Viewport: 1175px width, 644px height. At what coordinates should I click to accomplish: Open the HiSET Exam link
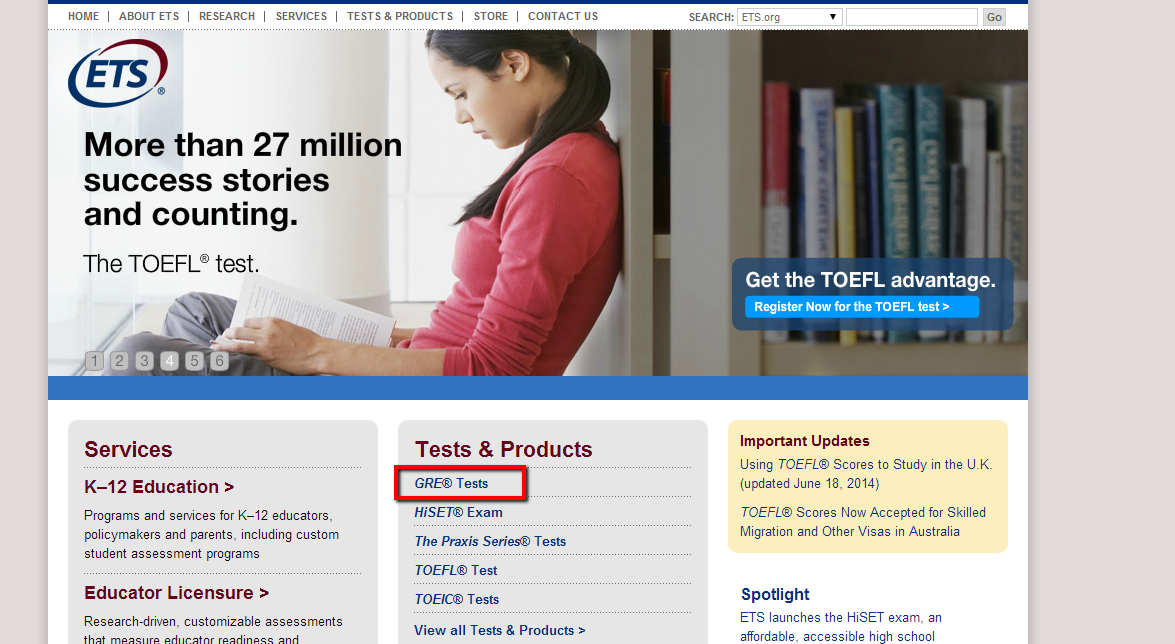point(459,512)
